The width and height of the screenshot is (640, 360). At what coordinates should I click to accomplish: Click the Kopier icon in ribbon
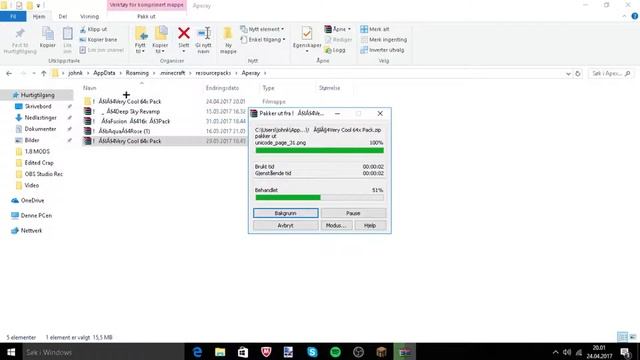[x=48, y=34]
